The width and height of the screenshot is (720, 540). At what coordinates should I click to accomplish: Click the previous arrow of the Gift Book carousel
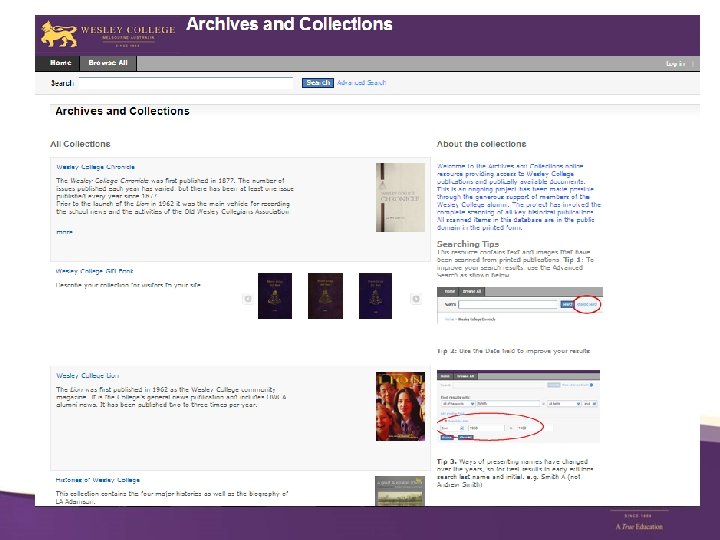[x=248, y=299]
